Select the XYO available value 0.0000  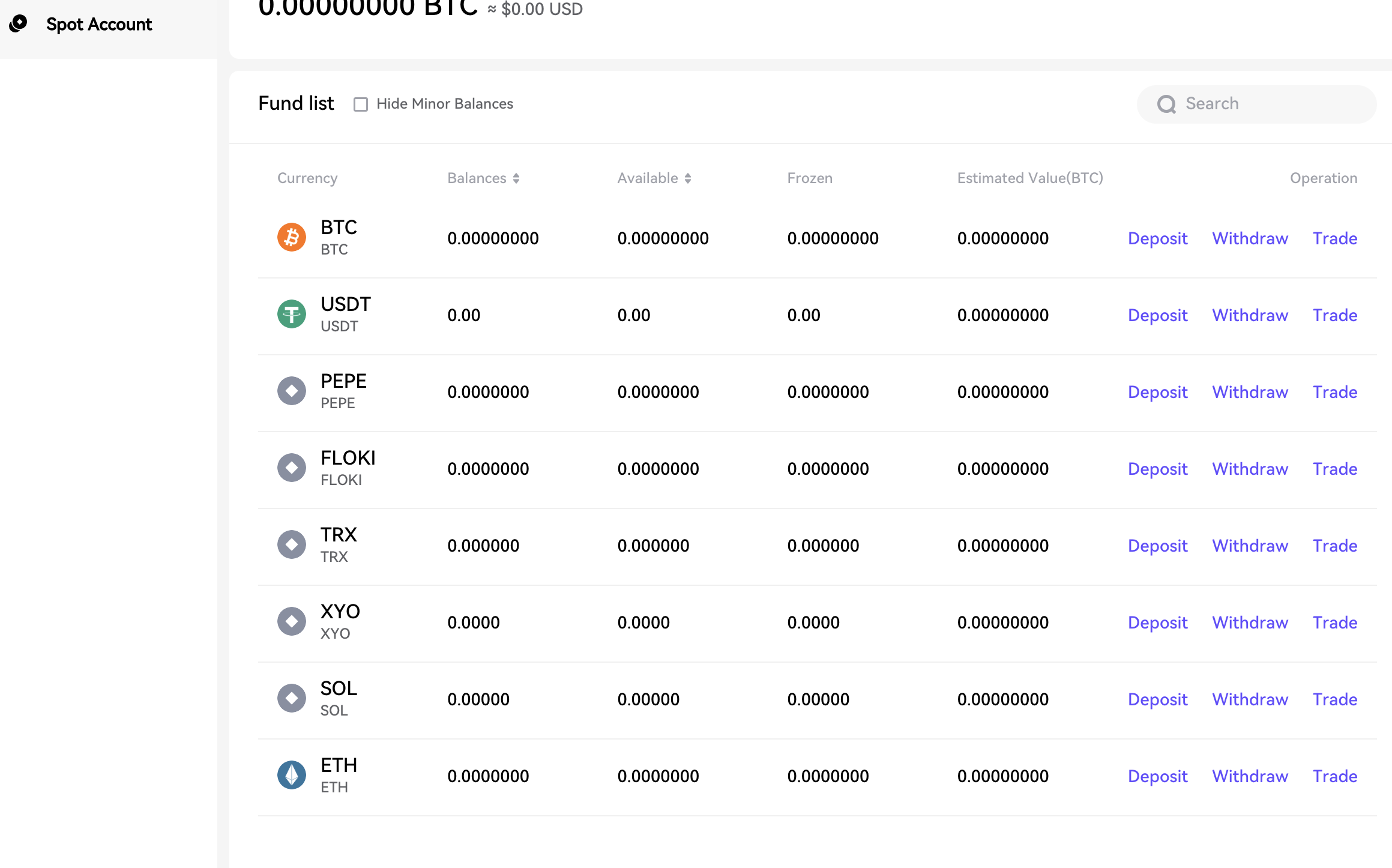tap(643, 622)
